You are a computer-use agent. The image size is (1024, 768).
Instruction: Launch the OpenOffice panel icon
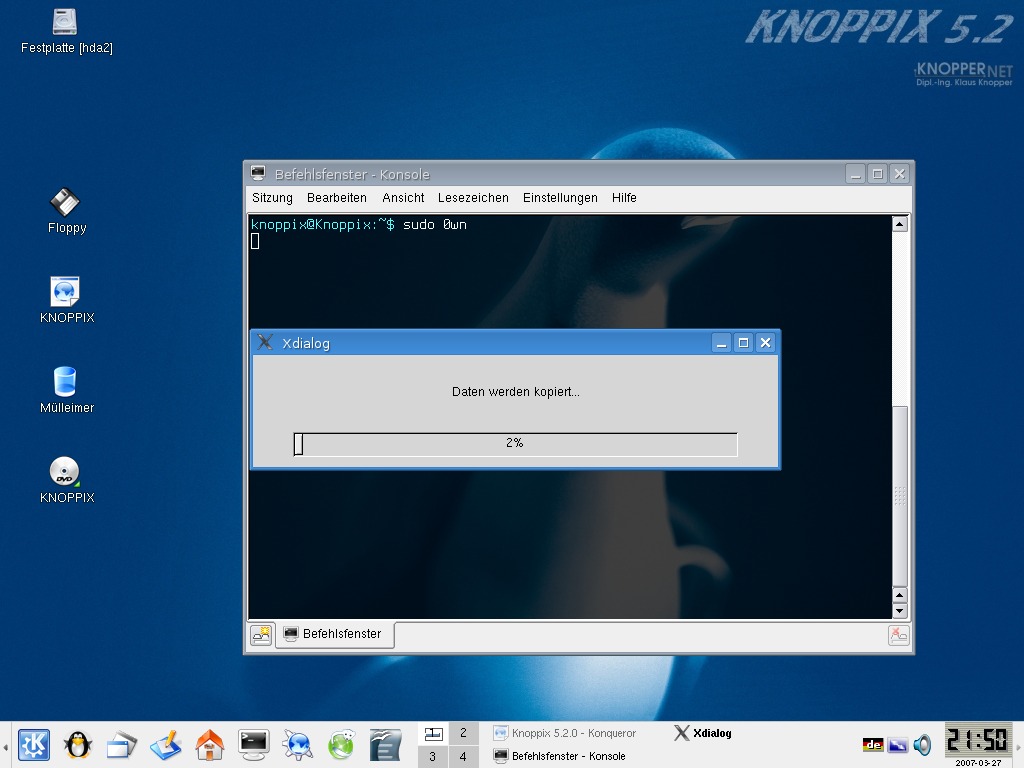tap(385, 745)
